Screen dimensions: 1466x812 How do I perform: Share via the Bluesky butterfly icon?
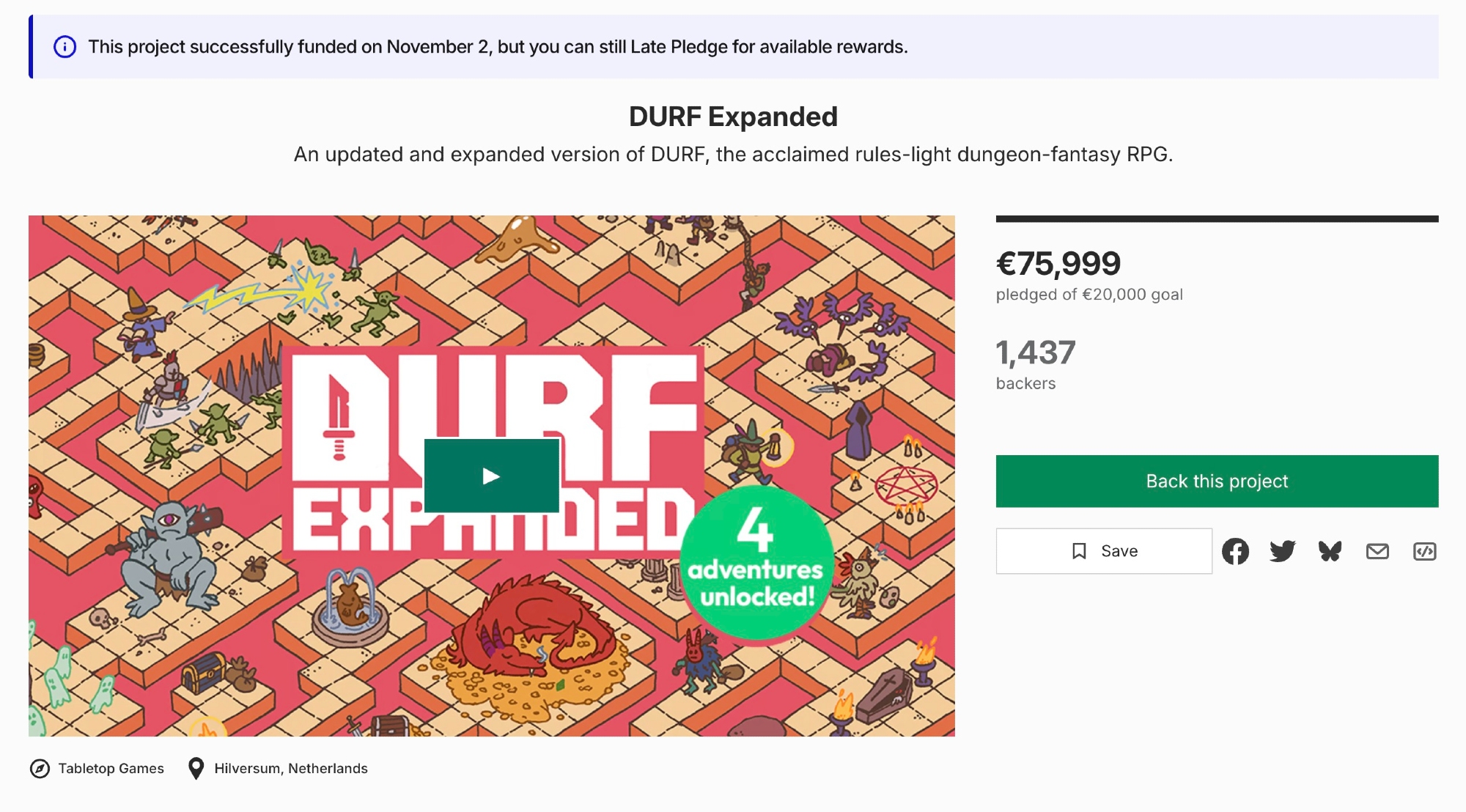(1330, 551)
